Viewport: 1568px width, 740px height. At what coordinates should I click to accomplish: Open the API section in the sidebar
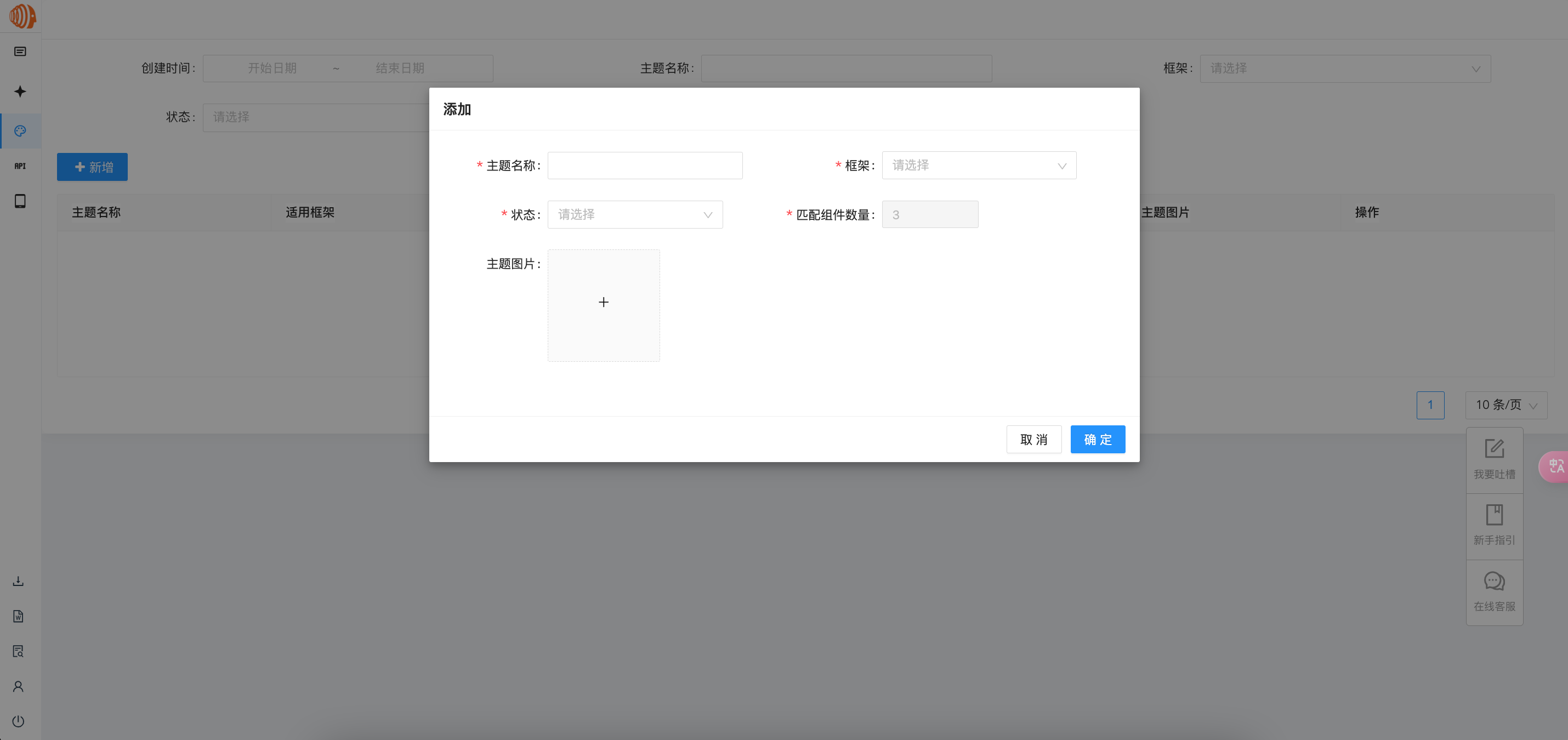(20, 165)
